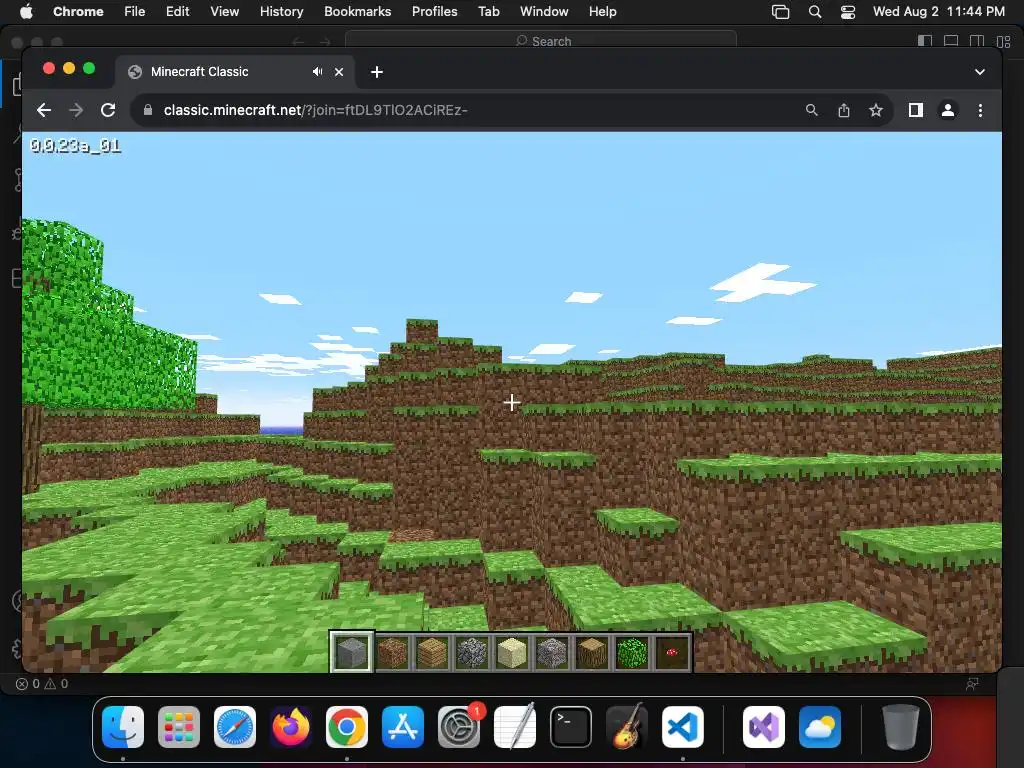The height and width of the screenshot is (768, 1024).
Task: Open TextEdit from the Dock
Action: (515, 727)
